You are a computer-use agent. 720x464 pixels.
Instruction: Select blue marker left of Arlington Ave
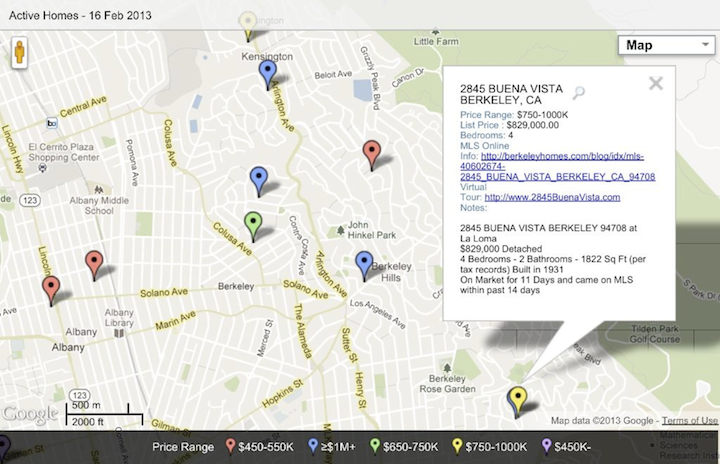tap(259, 180)
